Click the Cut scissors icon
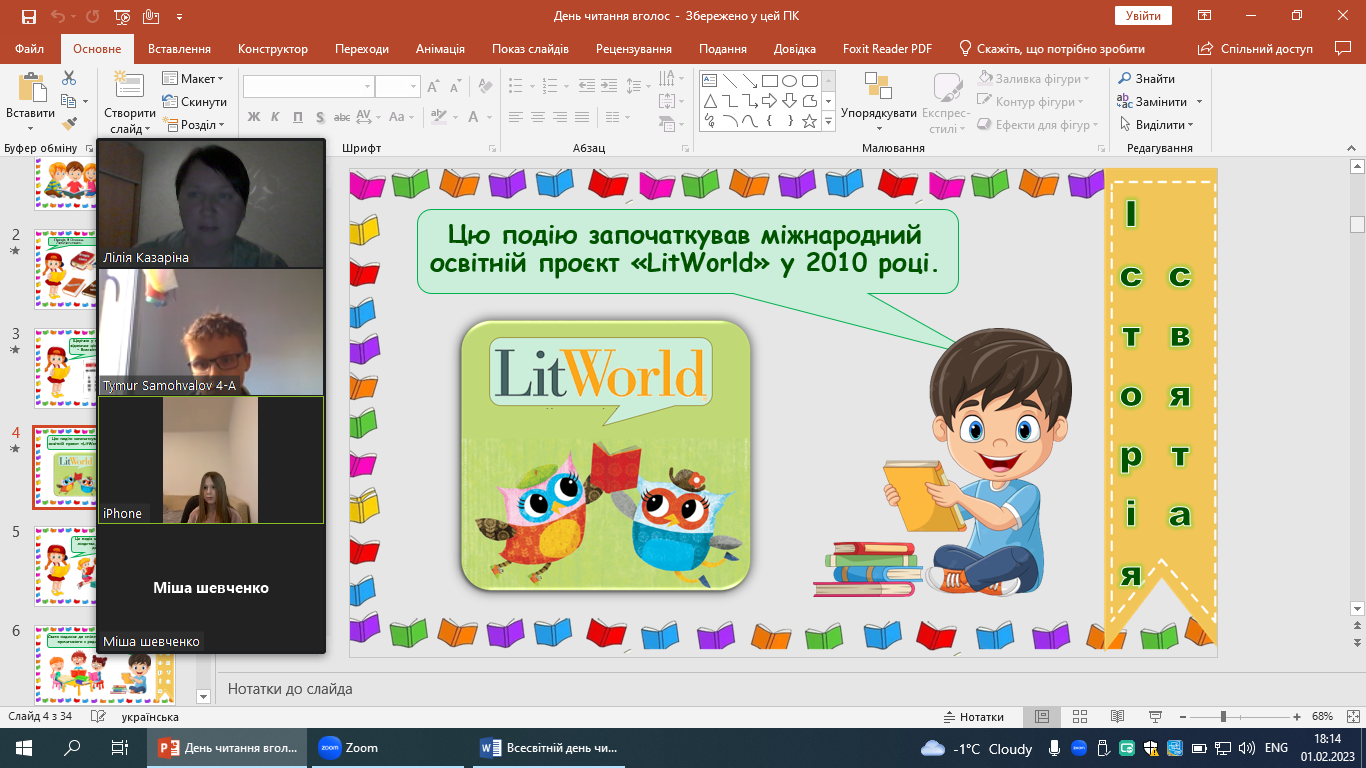The width and height of the screenshot is (1366, 768). pos(69,78)
